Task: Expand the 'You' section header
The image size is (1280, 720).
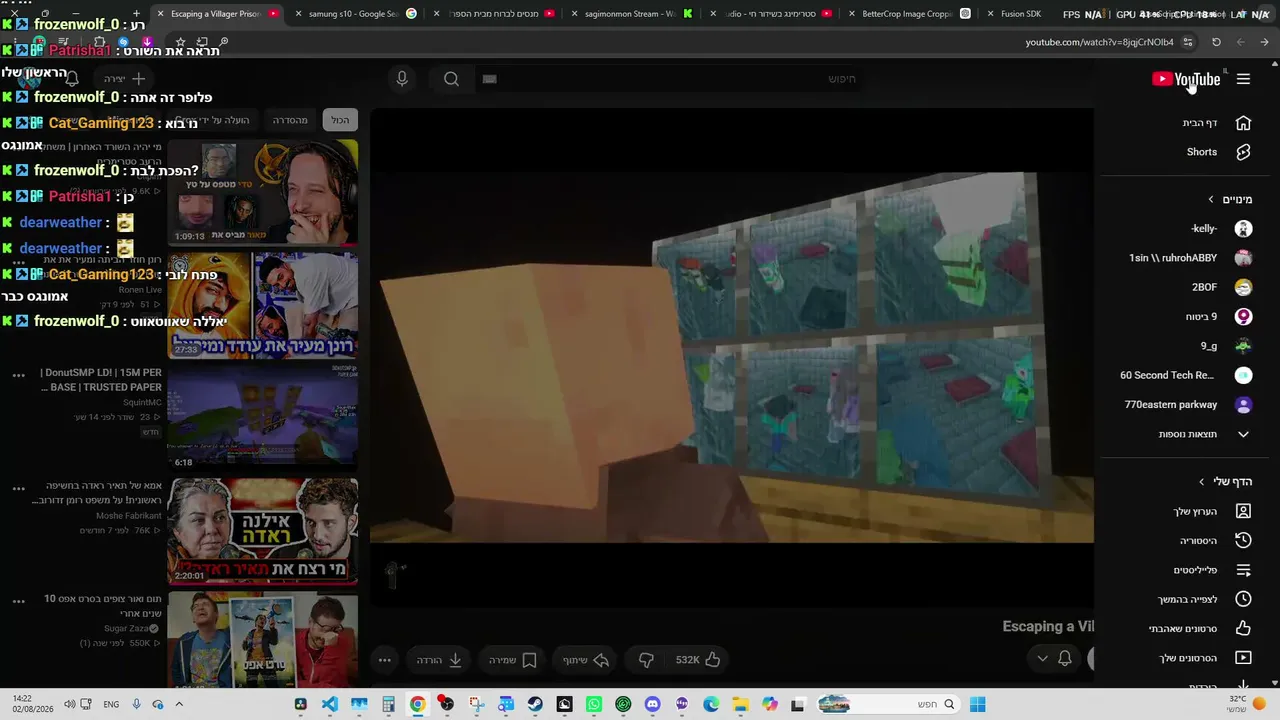Action: coord(1225,481)
